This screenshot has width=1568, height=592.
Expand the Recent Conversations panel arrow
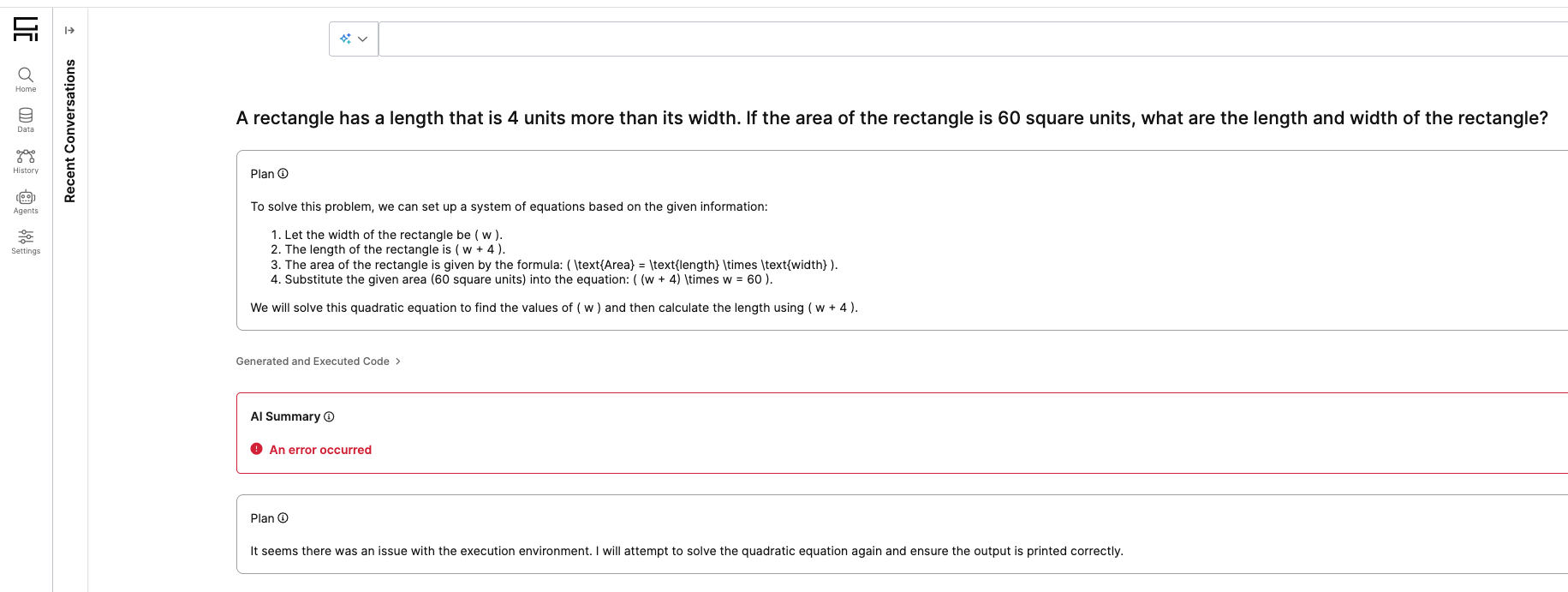point(70,31)
